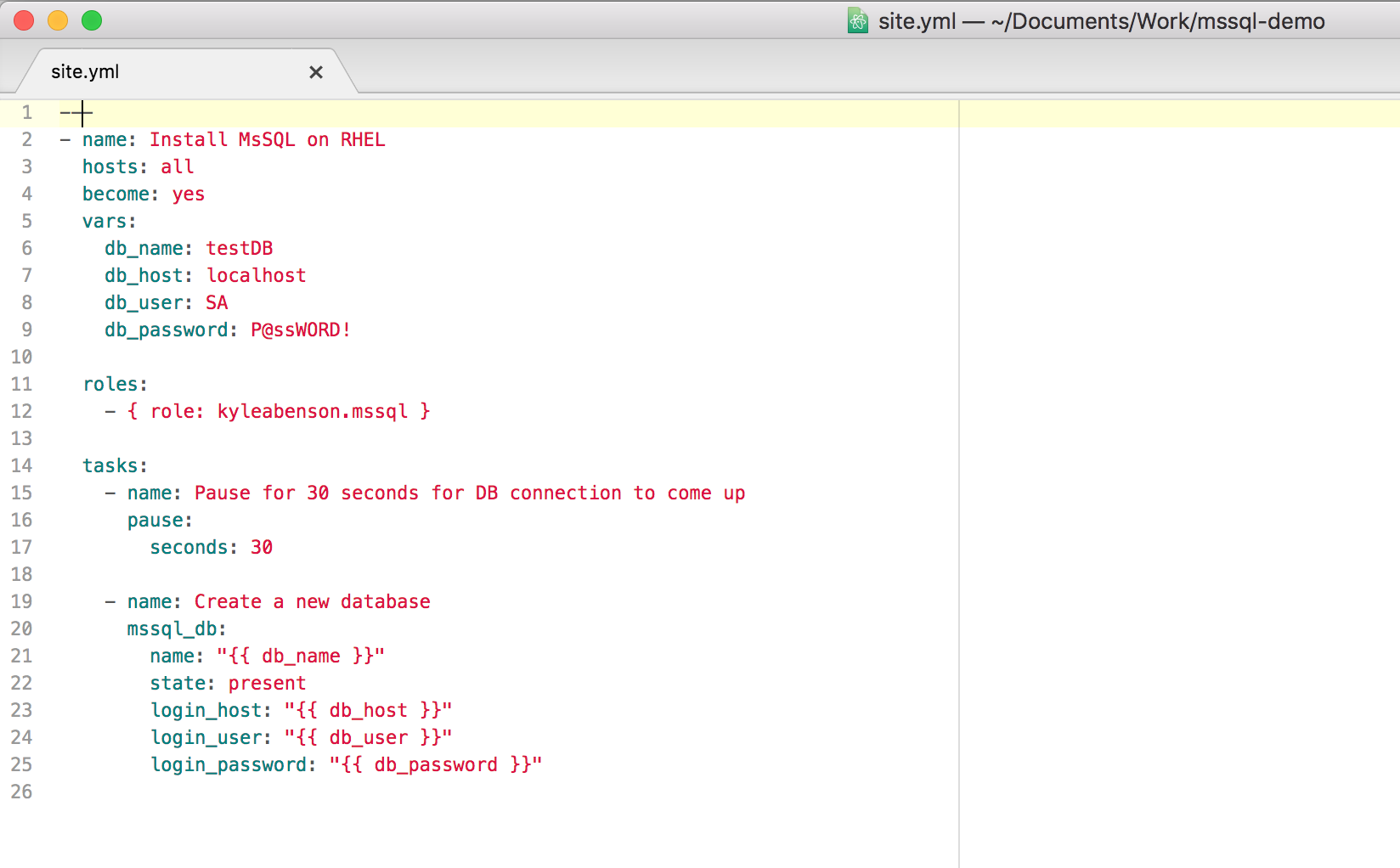Screen dimensions: 1400x868
Task: Click the window title path text
Action: pos(1101,21)
